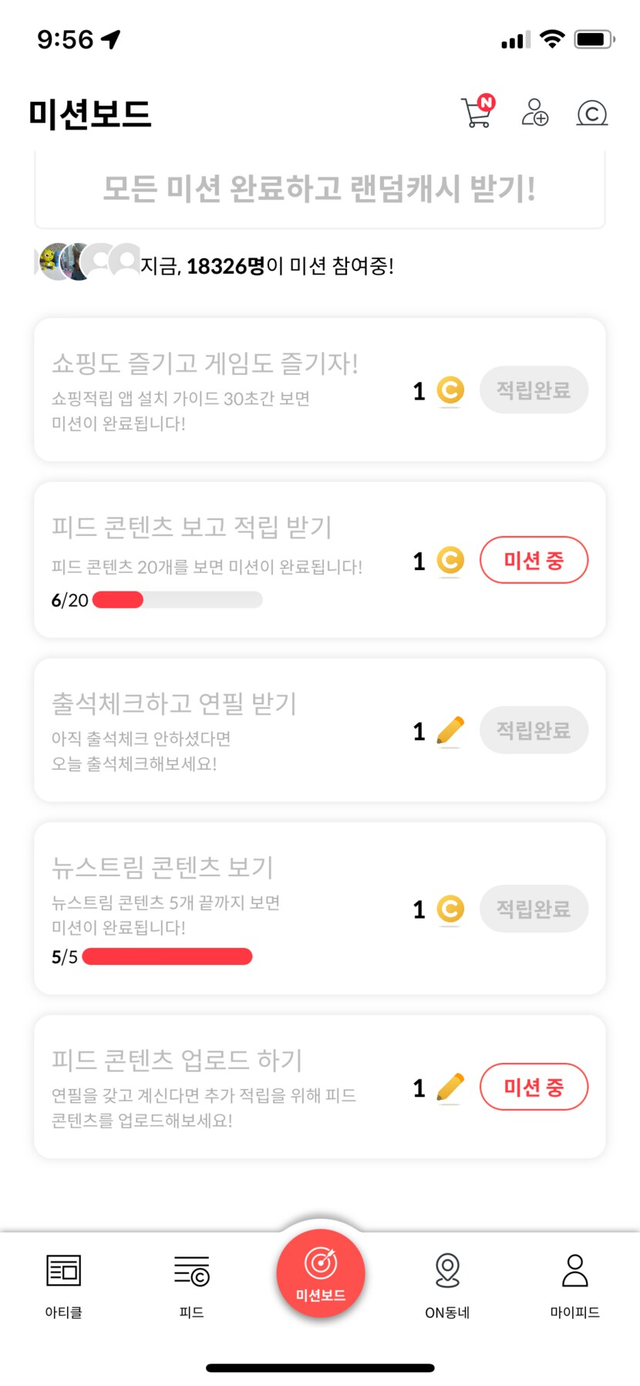Viewport: 640px width, 1386px height.
Task: Tap 적립완료 button on attendance check mission
Action: point(534,730)
